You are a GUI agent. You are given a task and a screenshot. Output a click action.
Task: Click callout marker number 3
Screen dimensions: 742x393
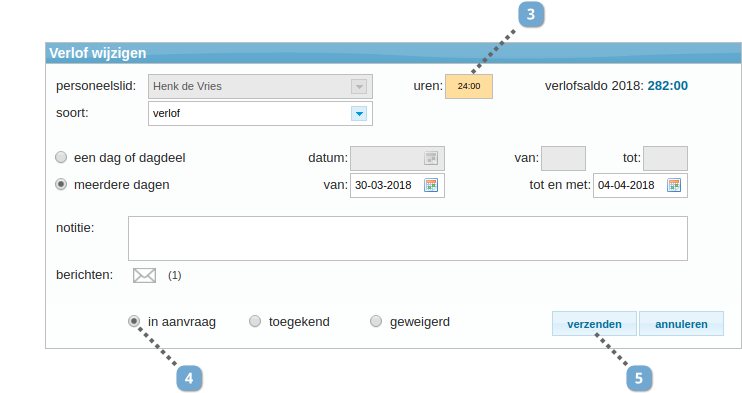[531, 14]
